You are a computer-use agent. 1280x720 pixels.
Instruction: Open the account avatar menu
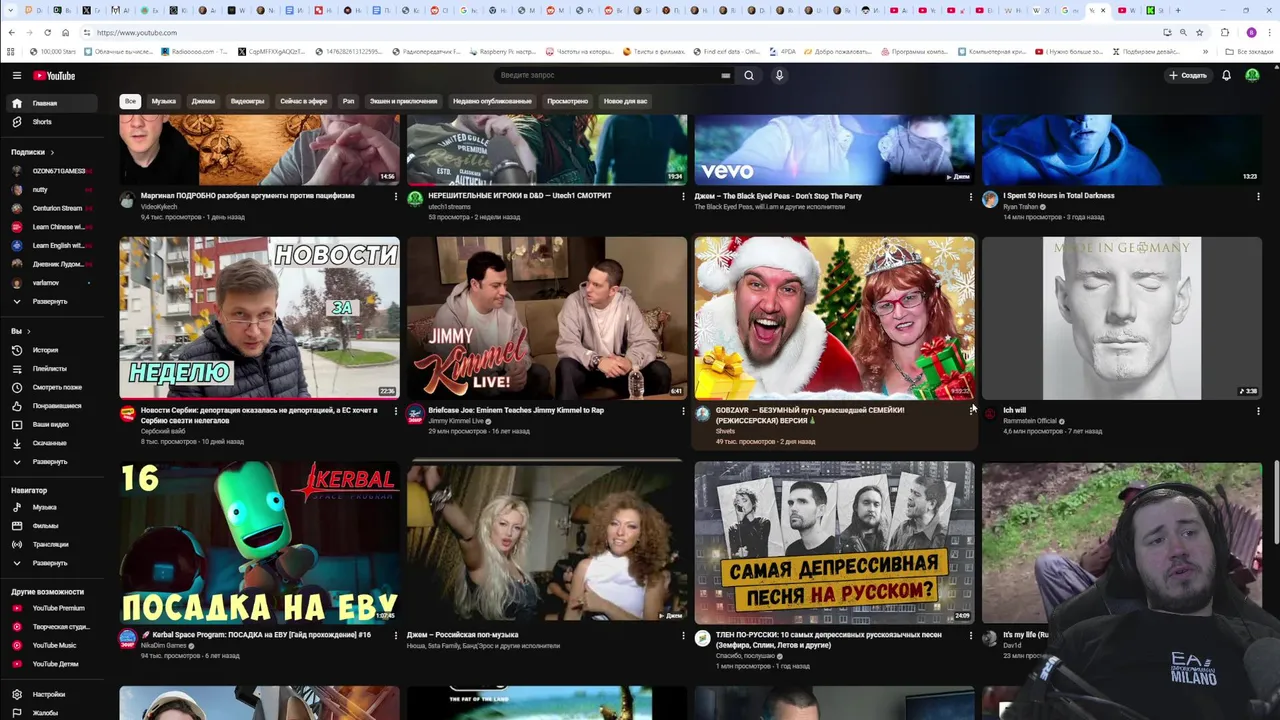point(1252,75)
